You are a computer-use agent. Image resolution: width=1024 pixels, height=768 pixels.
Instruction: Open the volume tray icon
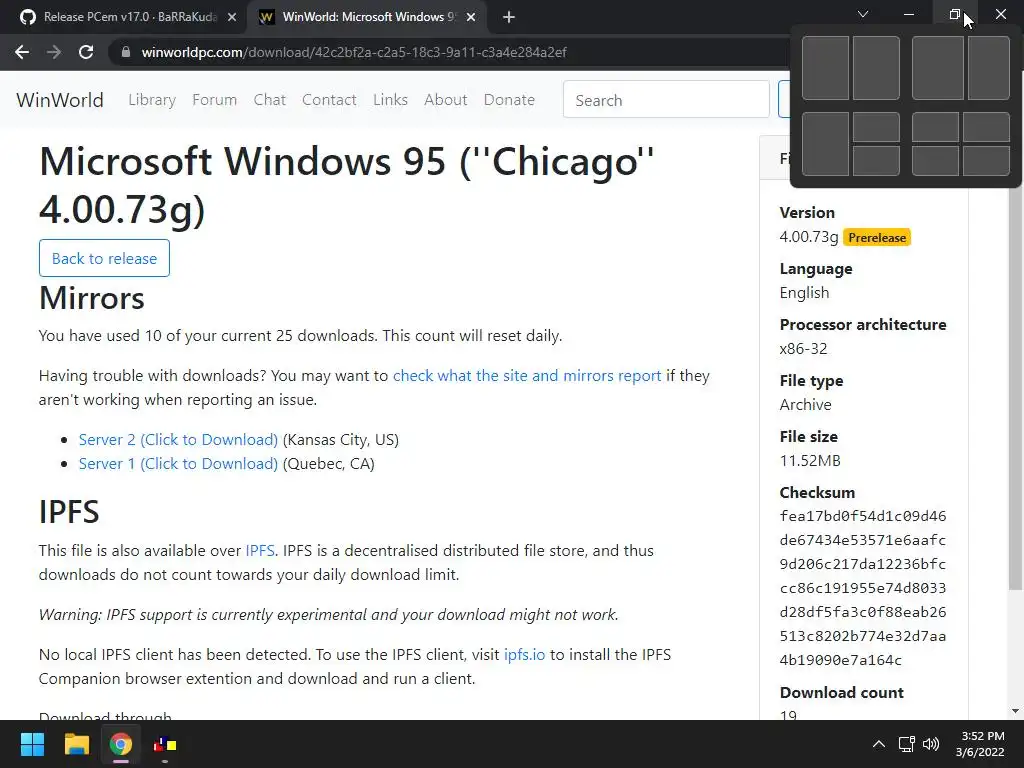(x=931, y=744)
